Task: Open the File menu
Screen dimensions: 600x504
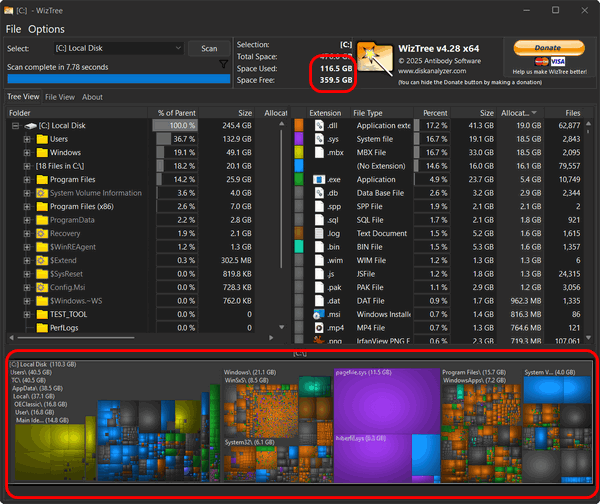Action: 13,29
